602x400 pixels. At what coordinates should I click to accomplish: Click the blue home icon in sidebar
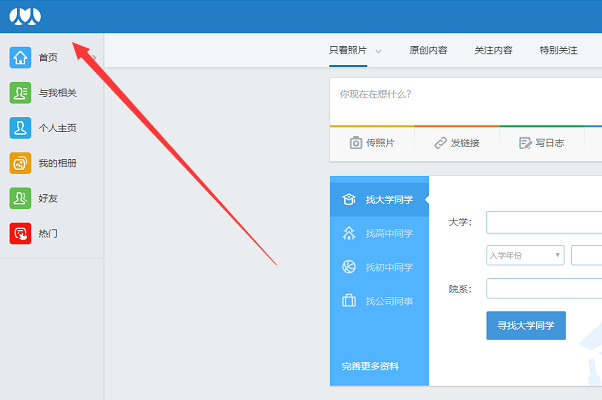20,58
